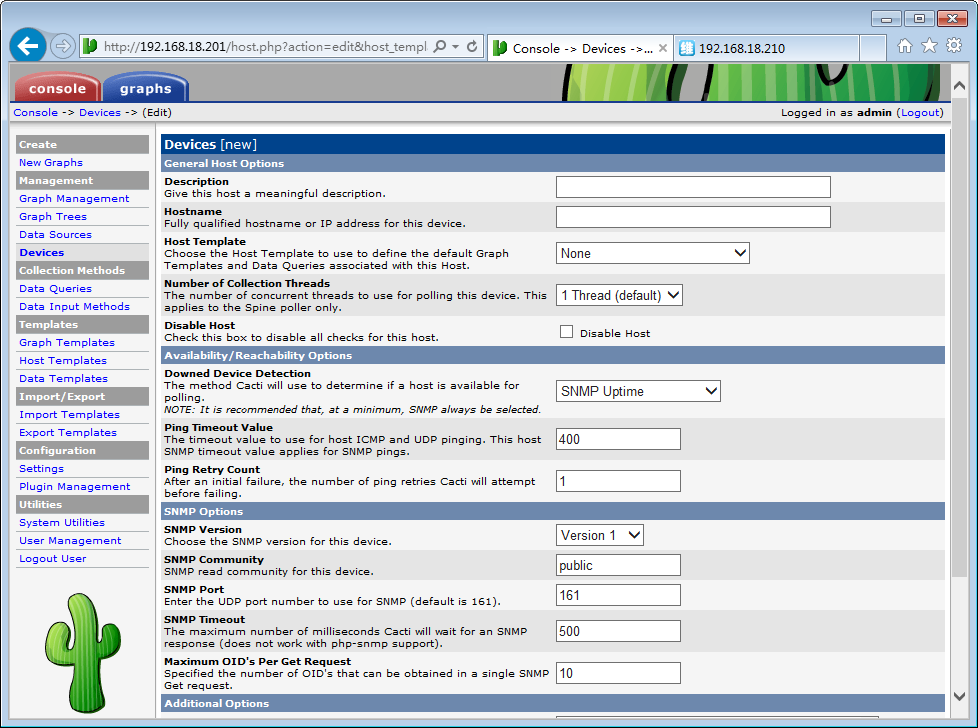The image size is (978, 728).
Task: Open New Graphs in sidebar
Action: [x=51, y=162]
